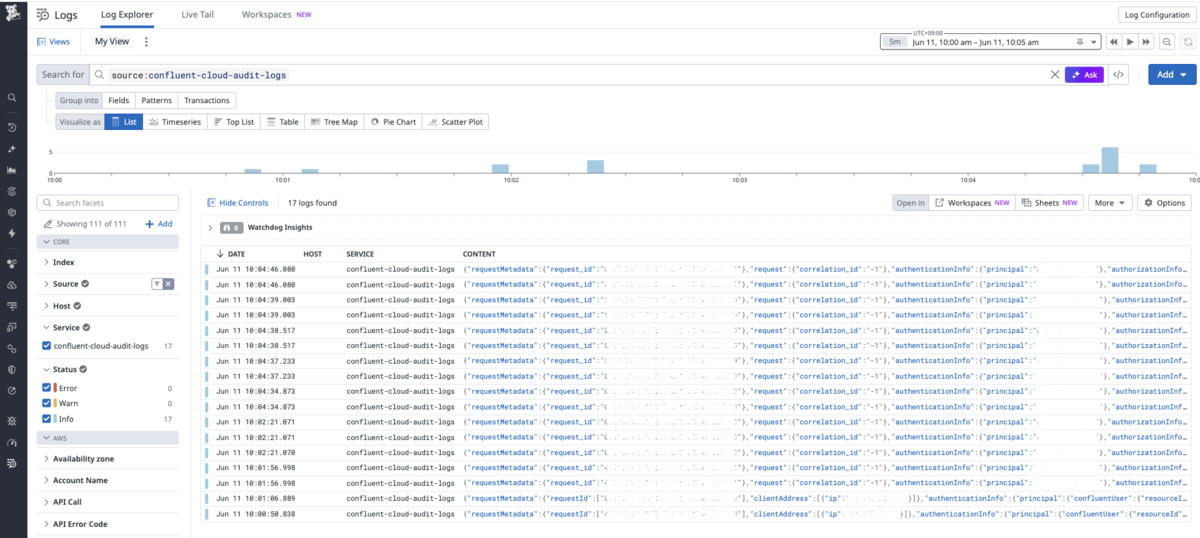The height and width of the screenshot is (538, 1200).
Task: Open the three-dot menu next to My View
Action: coord(146,42)
